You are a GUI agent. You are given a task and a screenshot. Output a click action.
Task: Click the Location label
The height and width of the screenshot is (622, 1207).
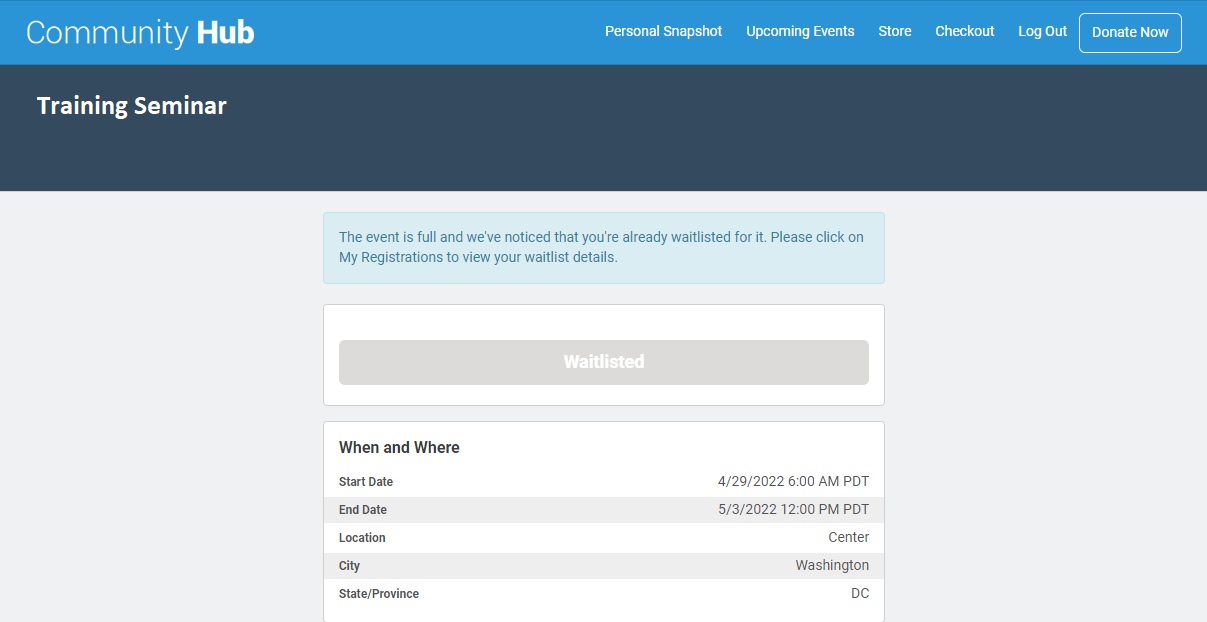pyautogui.click(x=362, y=538)
